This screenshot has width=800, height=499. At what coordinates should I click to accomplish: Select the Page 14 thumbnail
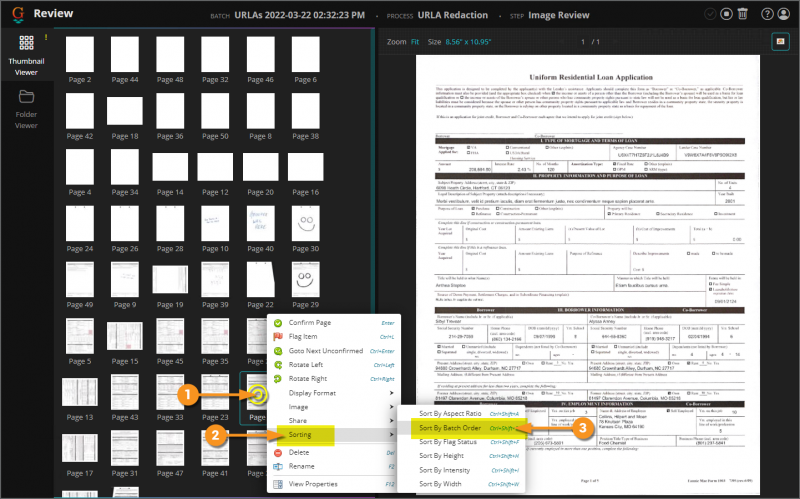pyautogui.click(x=170, y=167)
